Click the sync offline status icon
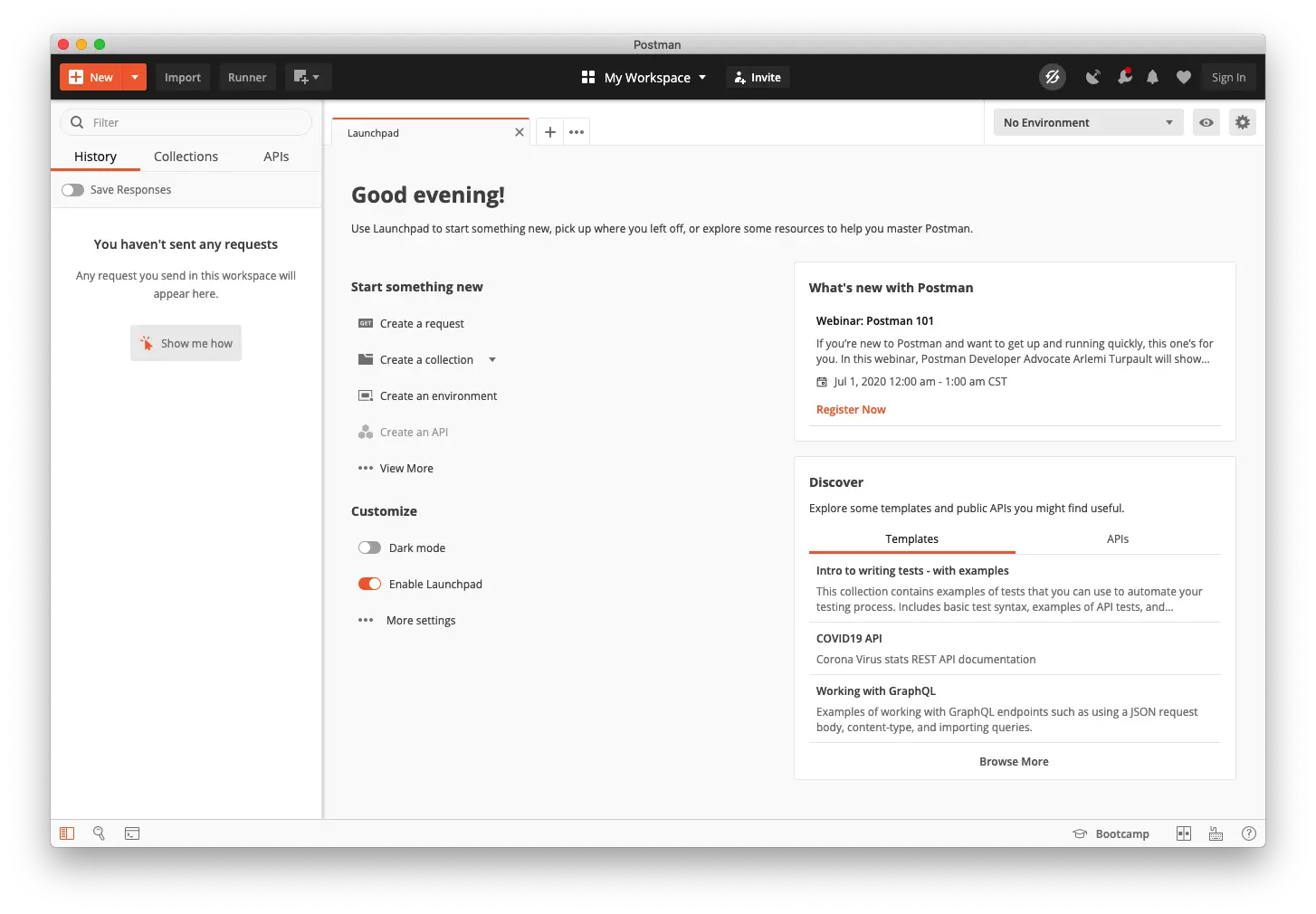1316x914 pixels. (x=1053, y=77)
